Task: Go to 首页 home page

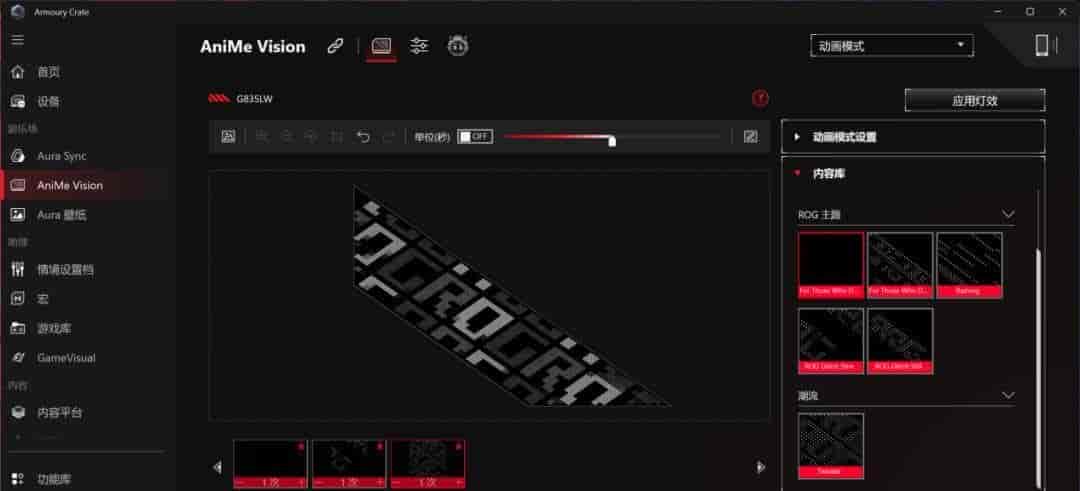Action: (x=48, y=72)
